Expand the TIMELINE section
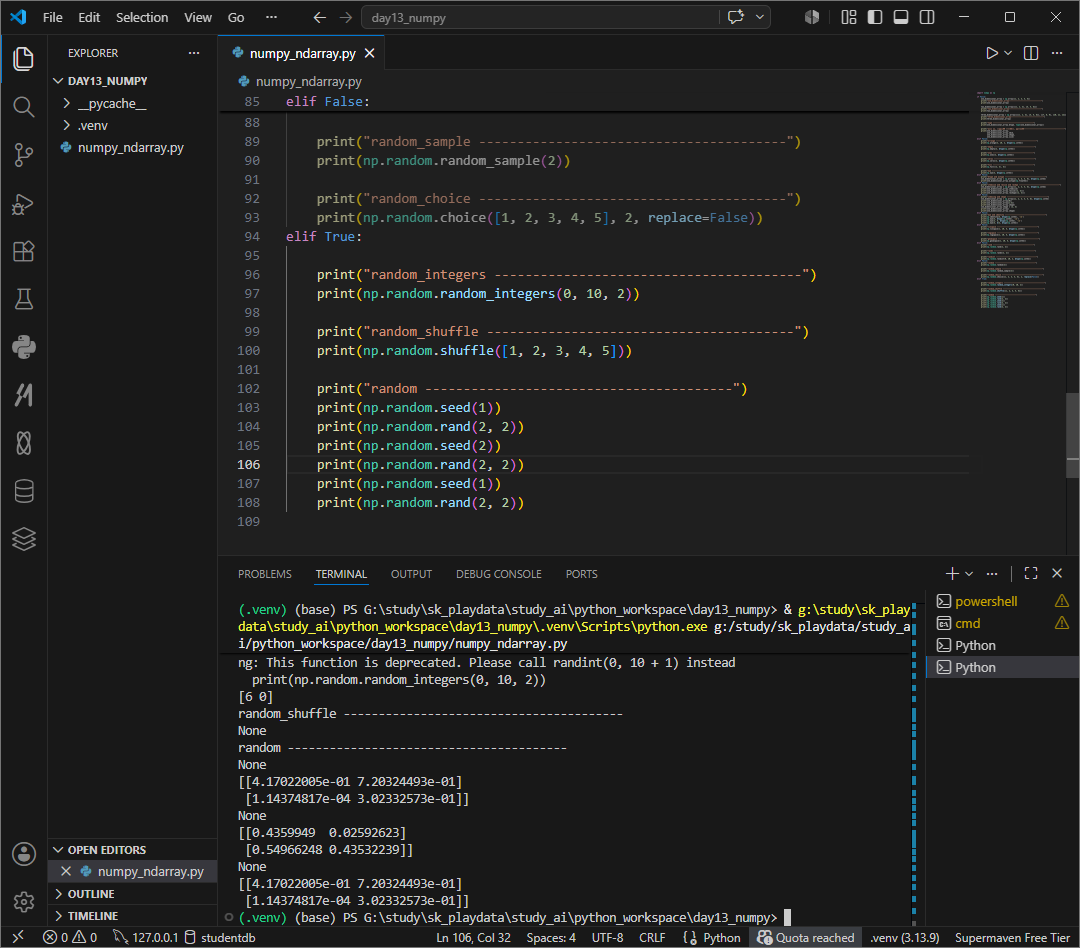 point(133,916)
